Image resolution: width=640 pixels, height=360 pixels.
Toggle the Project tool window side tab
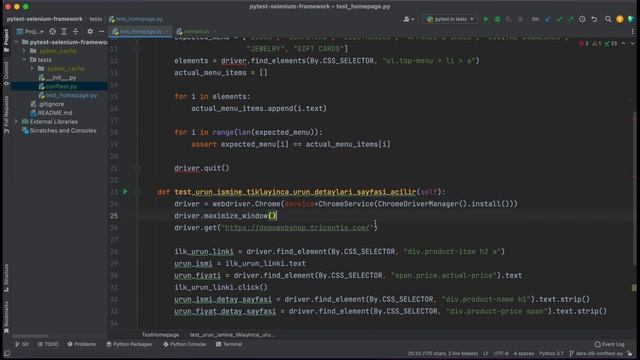point(6,40)
